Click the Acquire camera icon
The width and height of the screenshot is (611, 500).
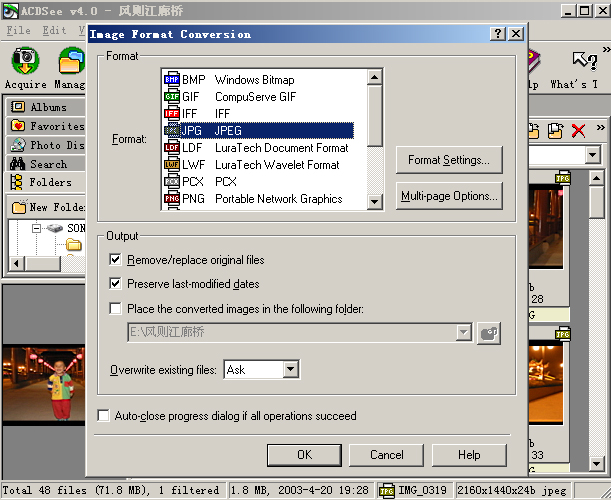click(25, 60)
